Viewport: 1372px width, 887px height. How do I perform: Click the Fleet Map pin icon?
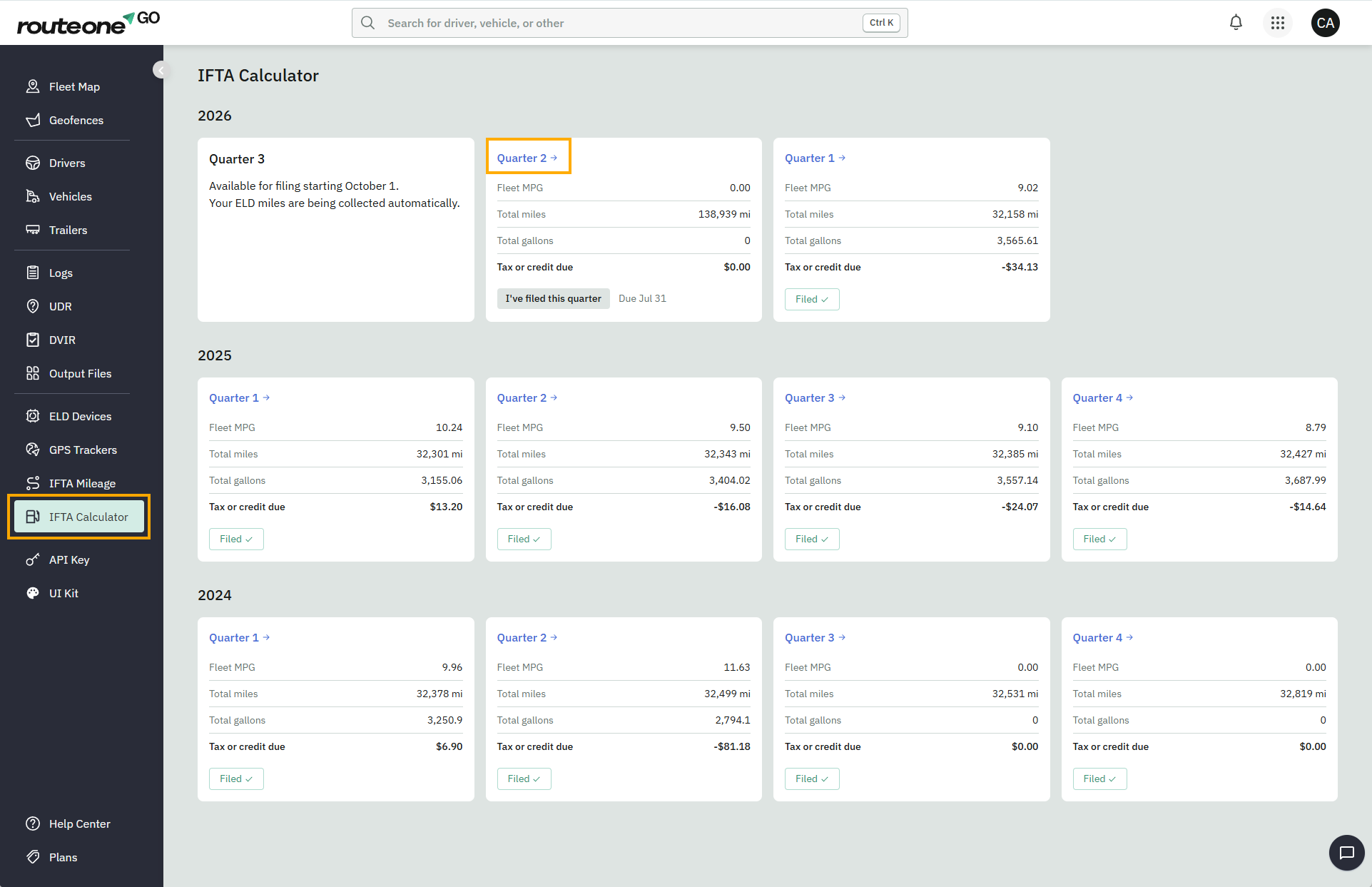[x=33, y=86]
